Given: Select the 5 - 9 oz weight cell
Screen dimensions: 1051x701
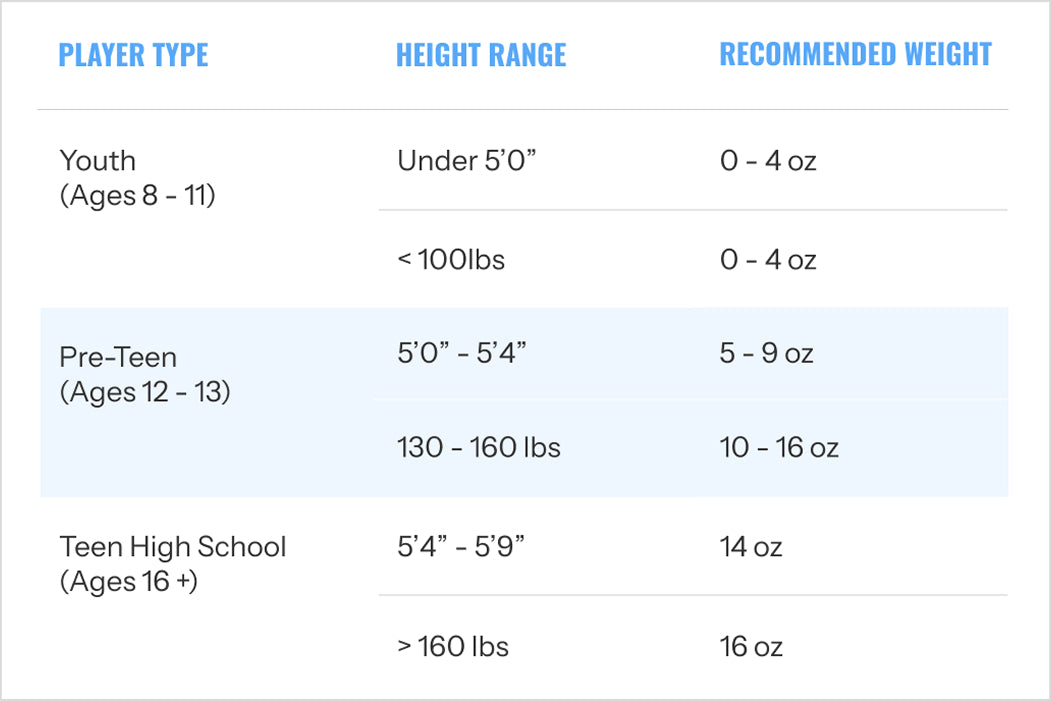Looking at the screenshot, I should pyautogui.click(x=766, y=354).
